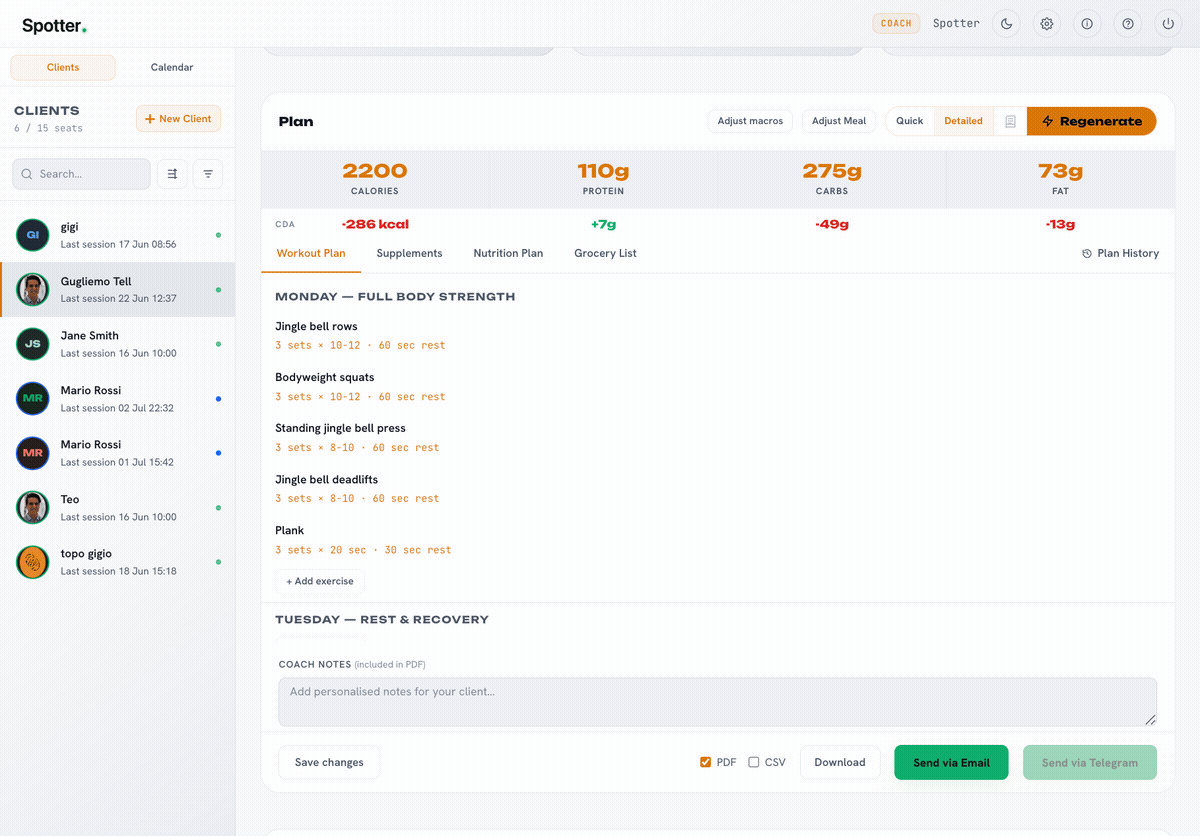Click the Jingle bell rows exercise
The height and width of the screenshot is (836, 1200).
(x=316, y=327)
